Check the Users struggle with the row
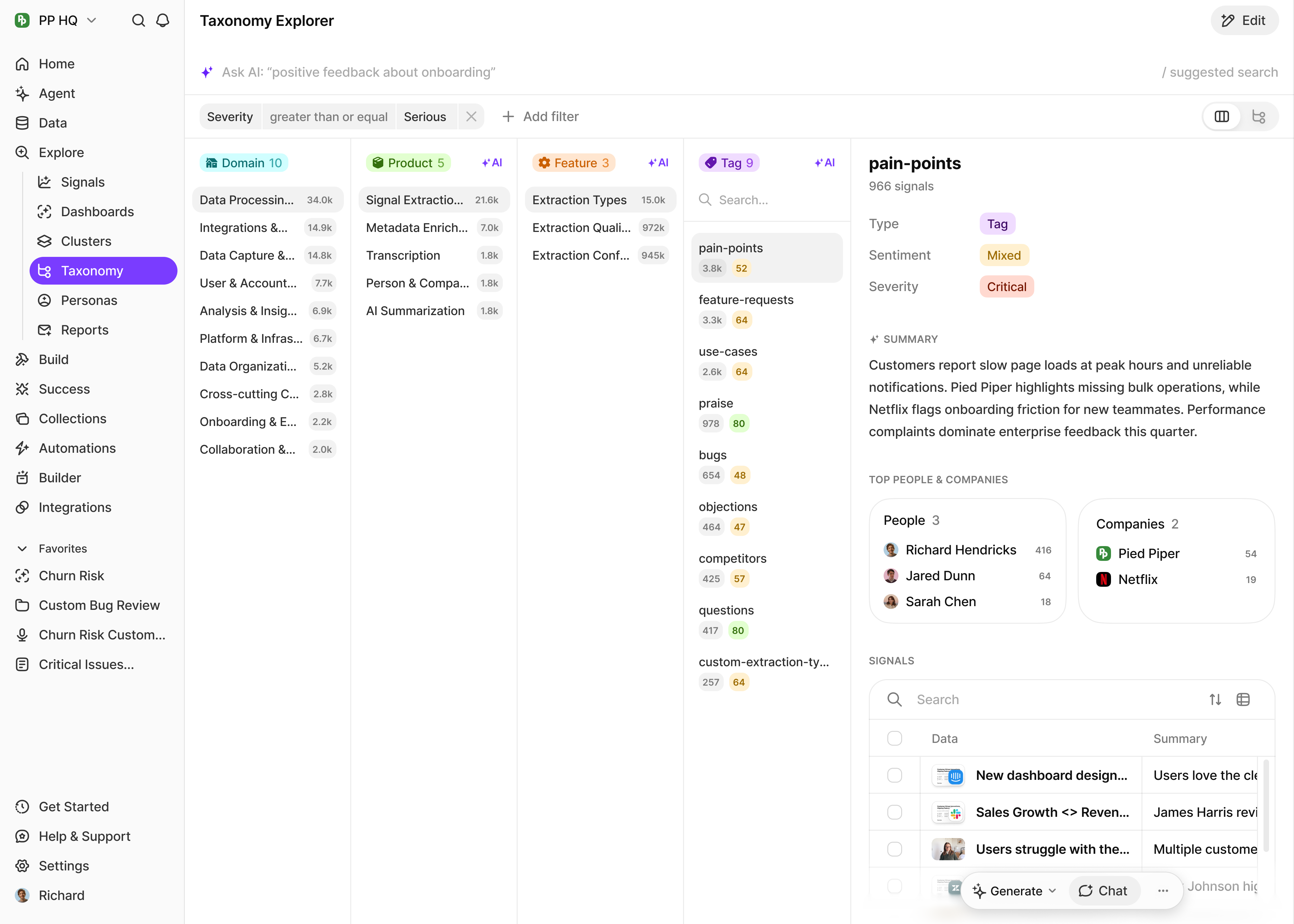The width and height of the screenshot is (1294, 924). click(894, 849)
